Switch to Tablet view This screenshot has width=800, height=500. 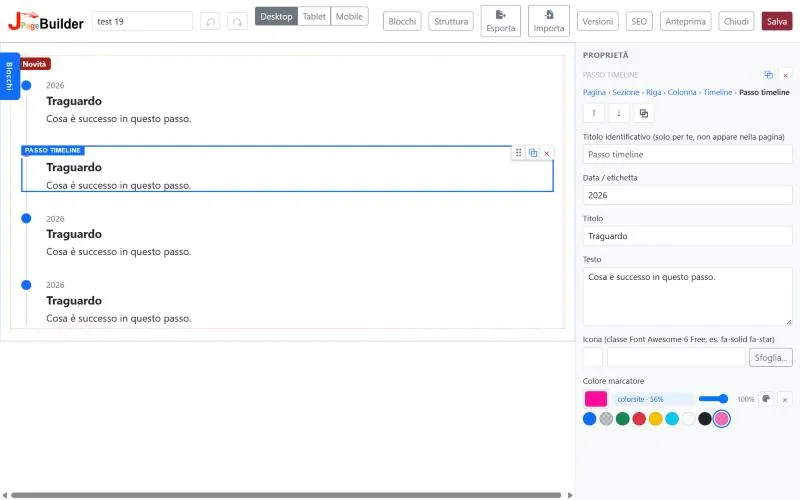tap(314, 16)
